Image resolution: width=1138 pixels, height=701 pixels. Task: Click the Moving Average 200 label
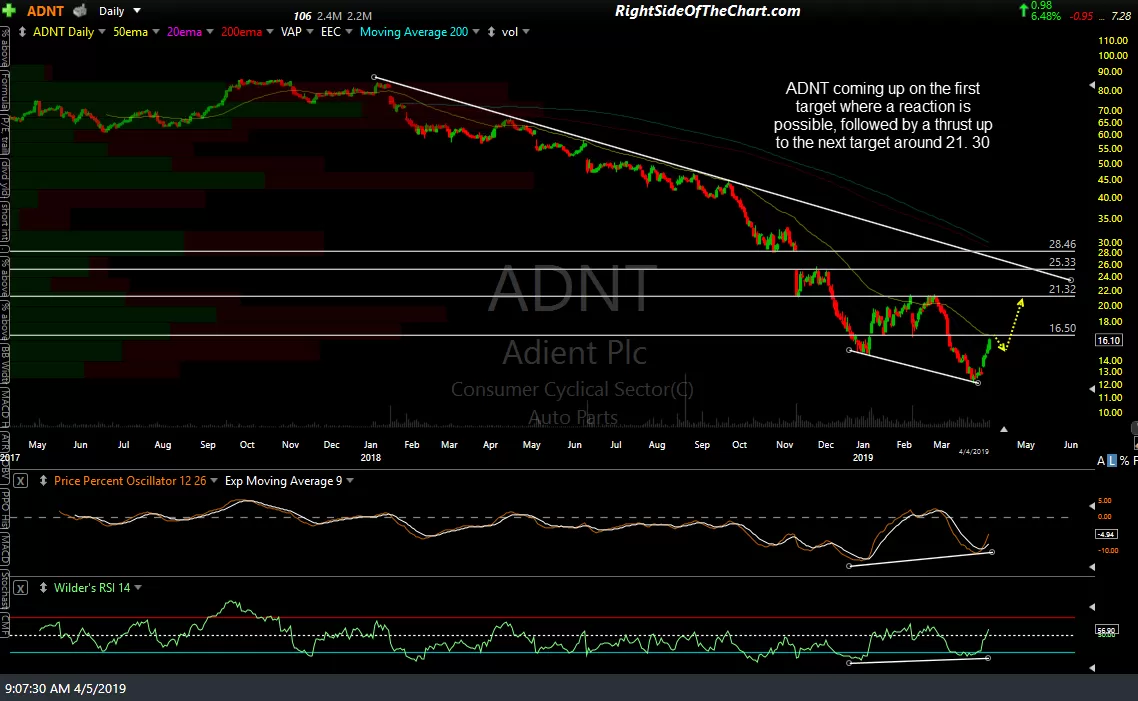(414, 32)
